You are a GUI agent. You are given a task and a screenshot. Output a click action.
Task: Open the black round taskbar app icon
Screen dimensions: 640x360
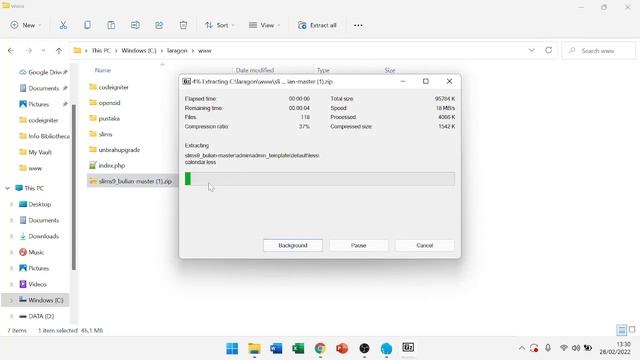pos(364,348)
